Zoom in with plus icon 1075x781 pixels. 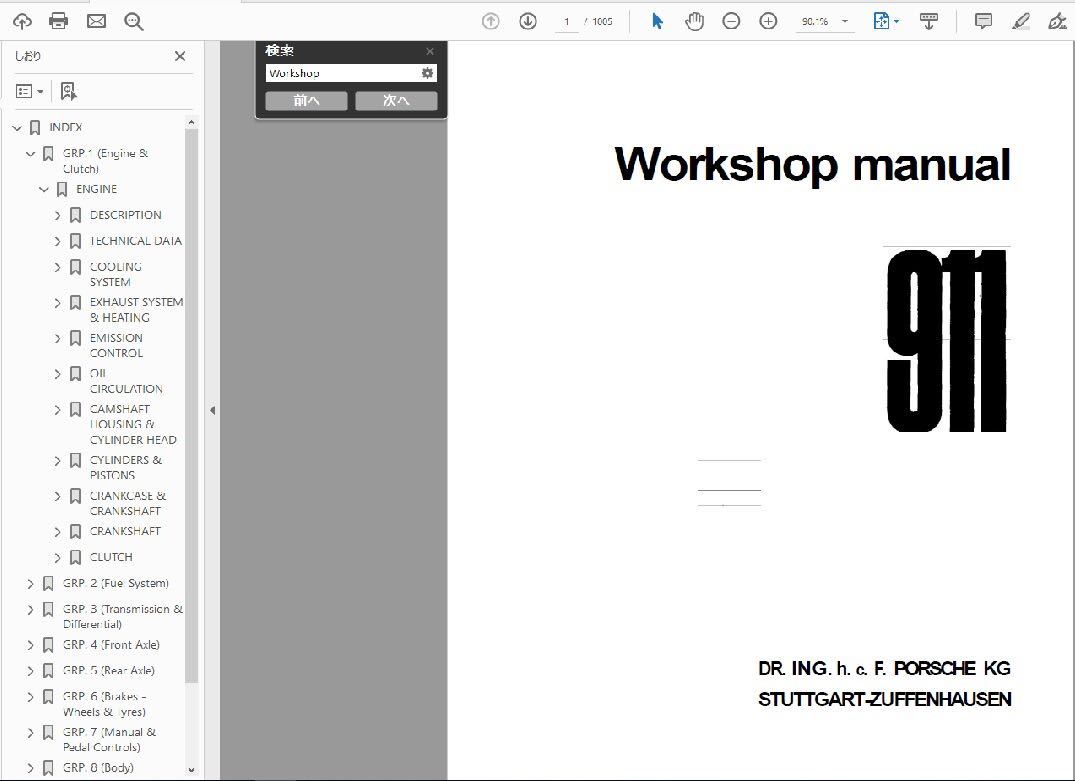point(768,21)
